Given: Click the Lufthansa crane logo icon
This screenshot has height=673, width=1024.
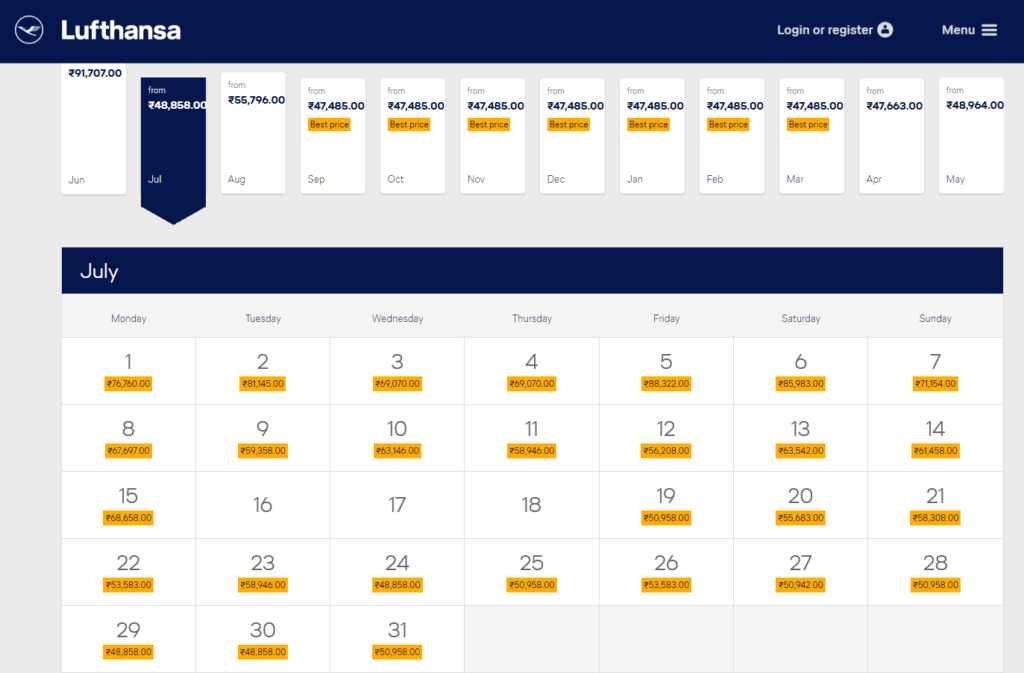Looking at the screenshot, I should [29, 30].
